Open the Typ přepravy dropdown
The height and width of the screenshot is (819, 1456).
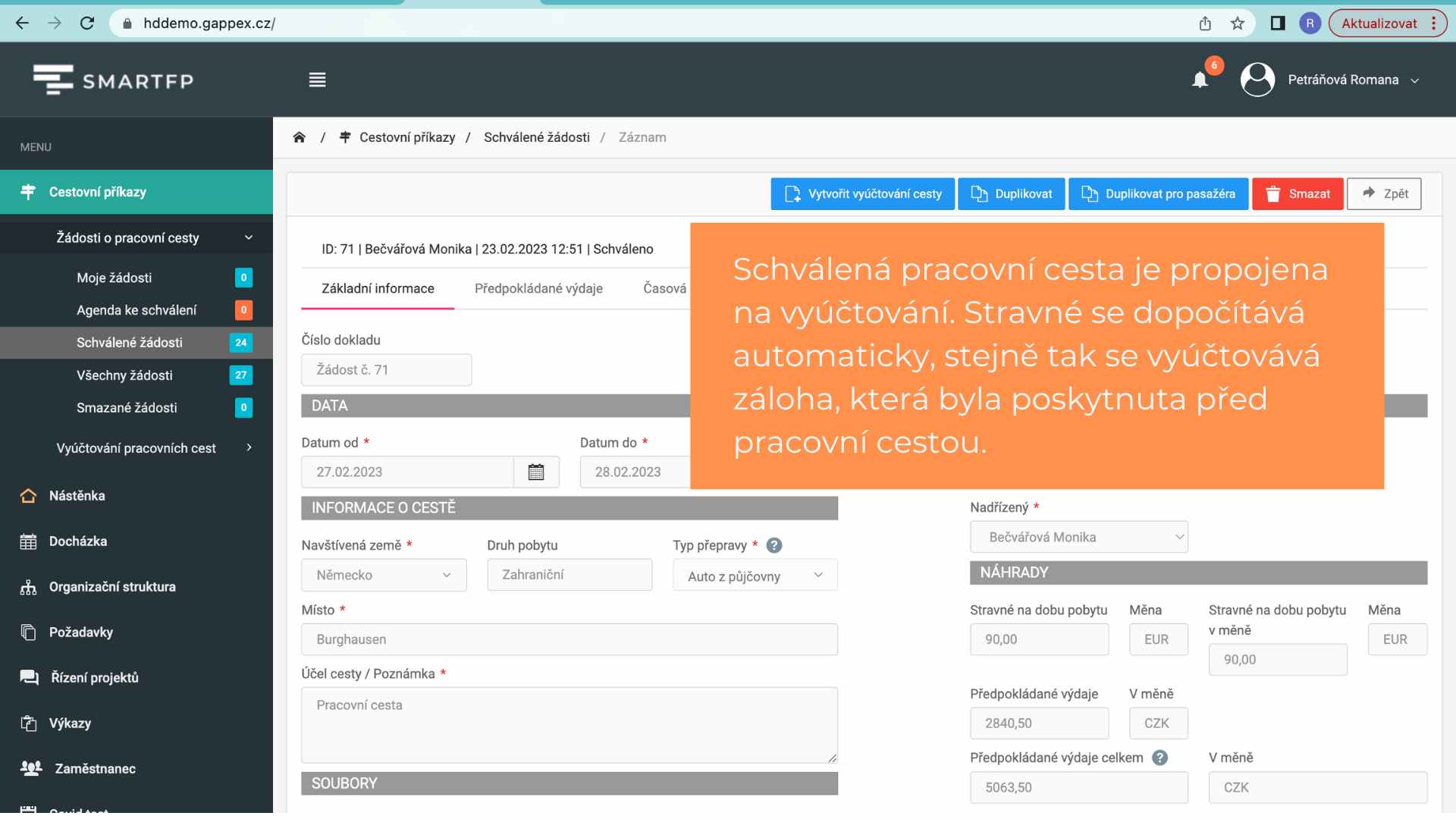[755, 576]
